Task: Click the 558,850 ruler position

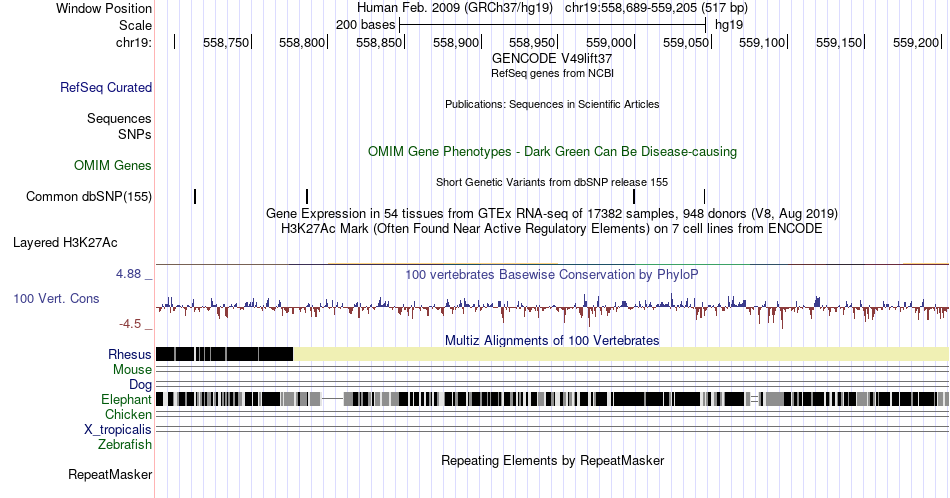Action: point(379,42)
